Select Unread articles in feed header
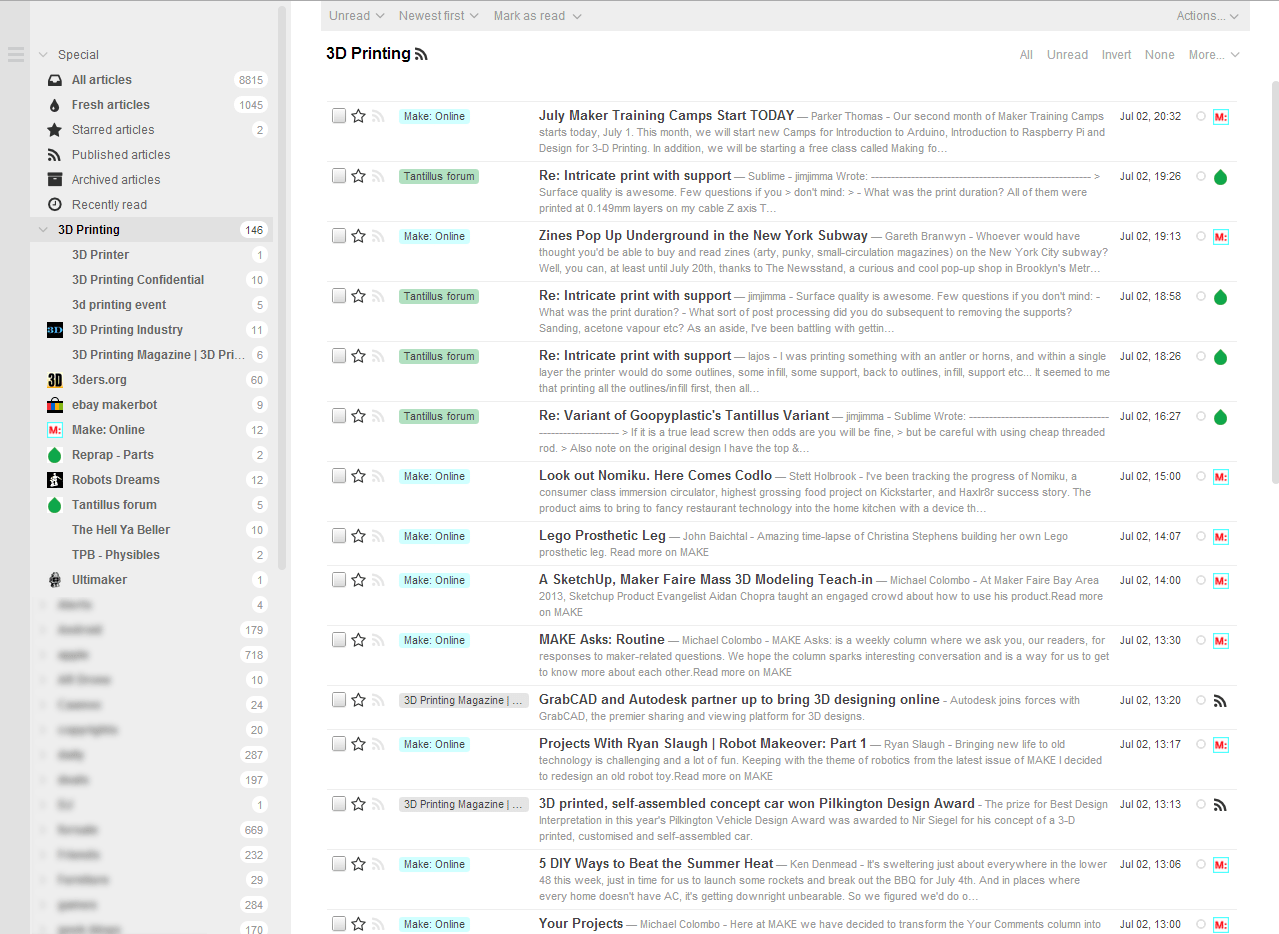This screenshot has height=934, width=1279. tap(1067, 55)
